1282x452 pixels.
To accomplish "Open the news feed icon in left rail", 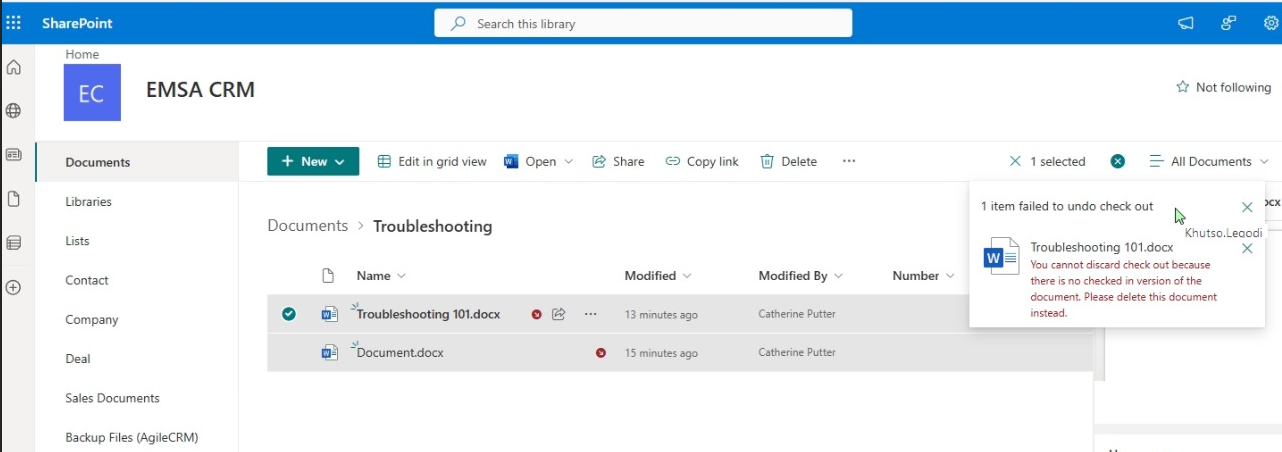I will tap(14, 155).
